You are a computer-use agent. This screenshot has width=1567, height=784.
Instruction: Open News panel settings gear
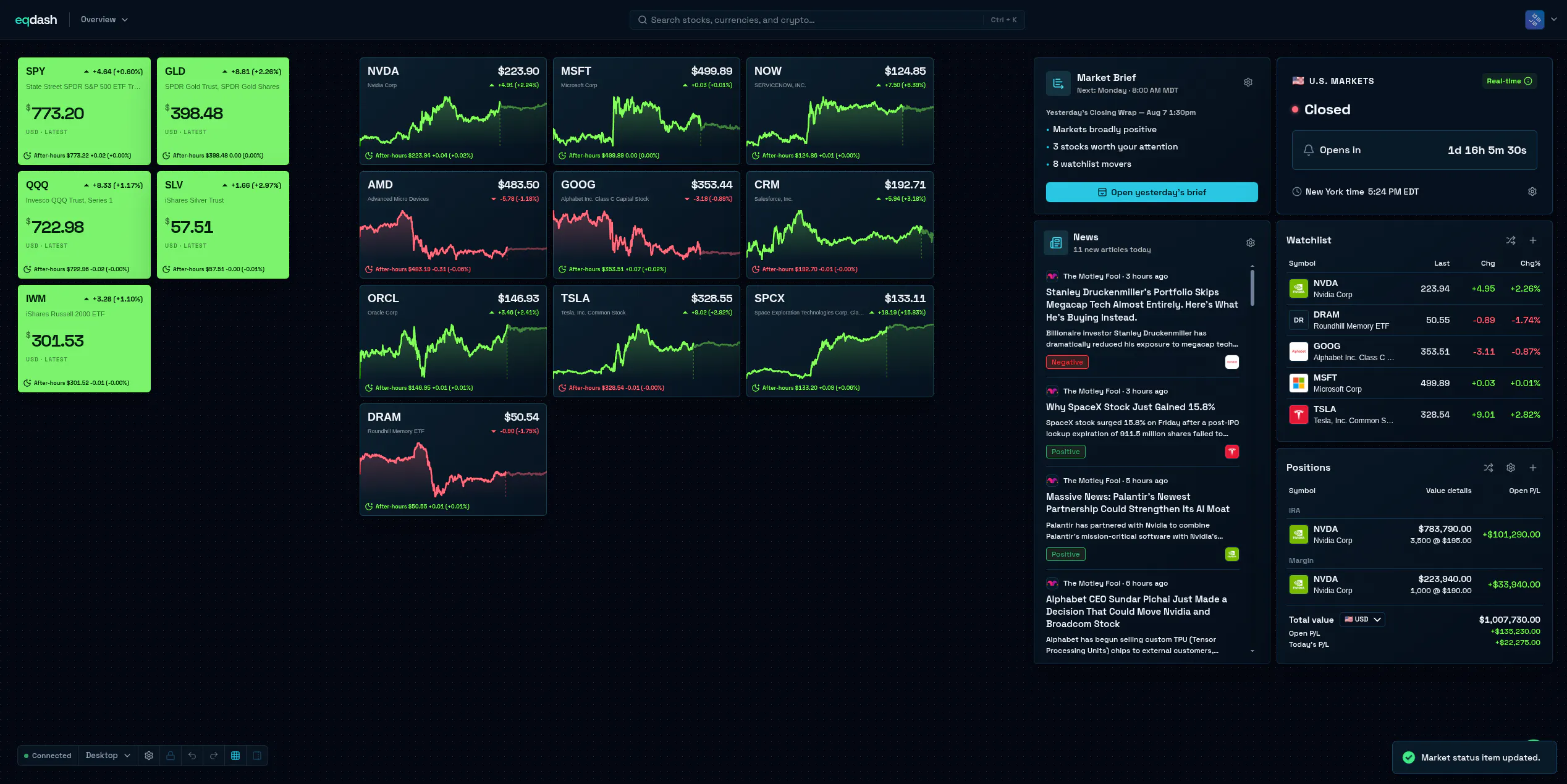click(x=1250, y=243)
